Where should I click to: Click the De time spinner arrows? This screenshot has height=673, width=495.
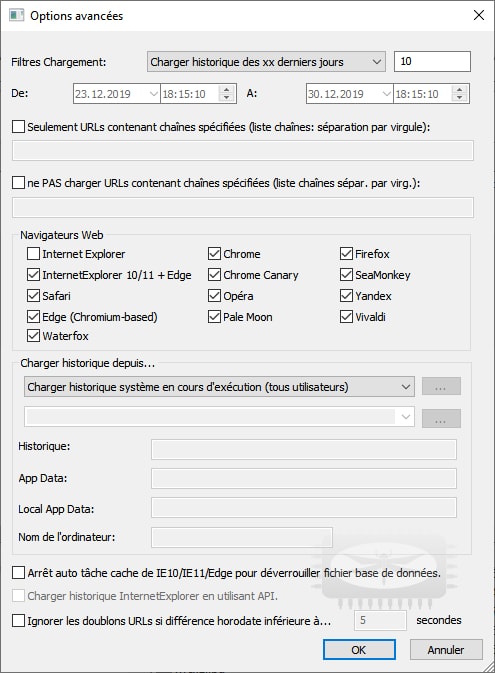point(226,94)
